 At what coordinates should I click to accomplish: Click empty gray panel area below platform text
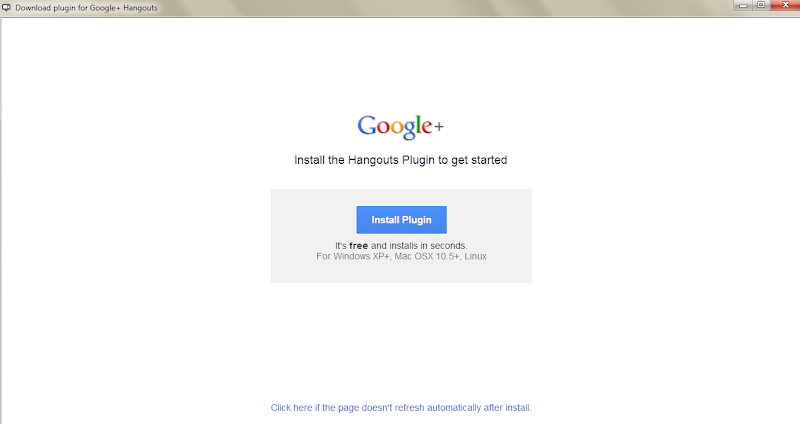coord(401,272)
